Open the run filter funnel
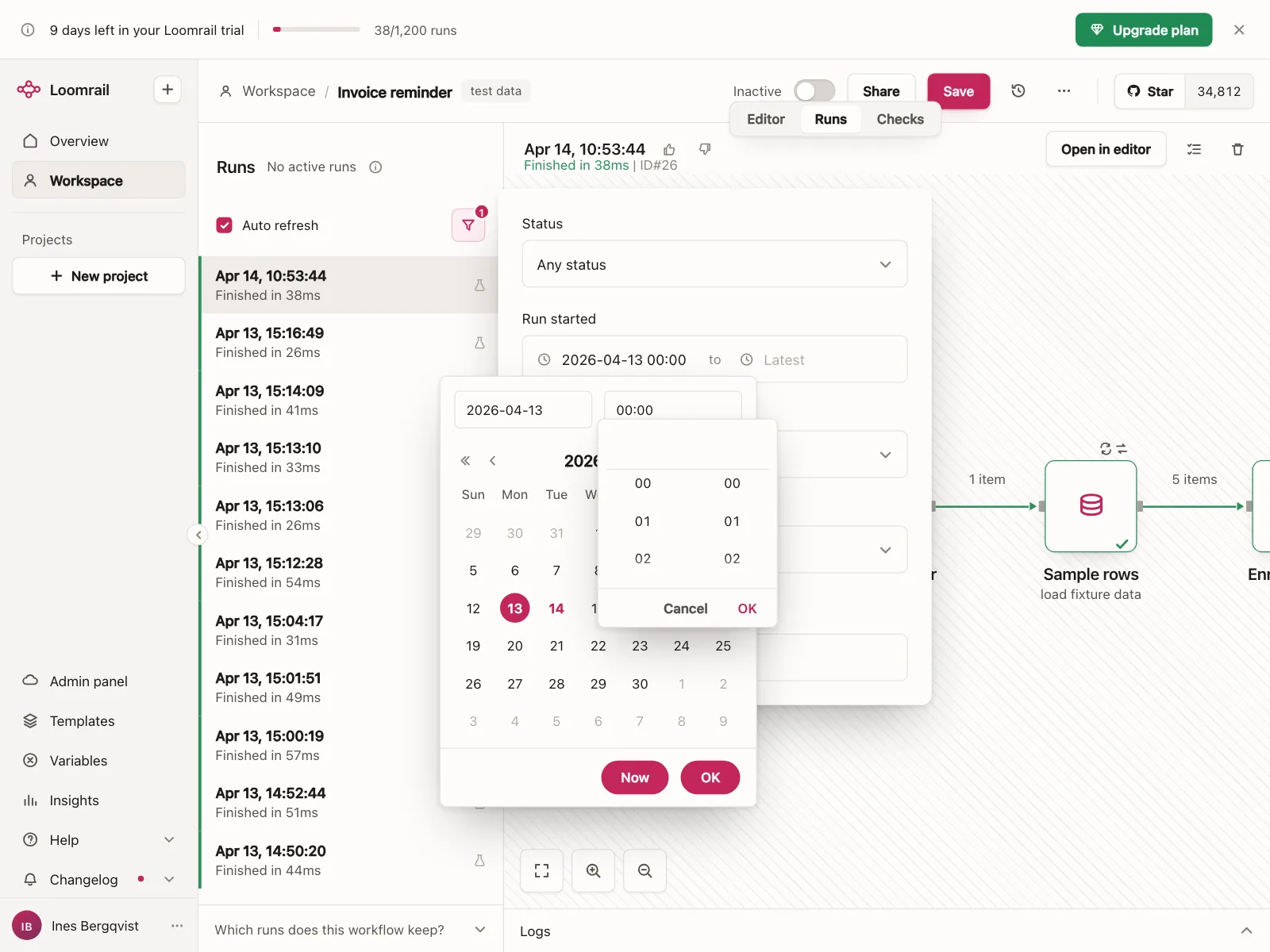1270x952 pixels. pyautogui.click(x=468, y=225)
